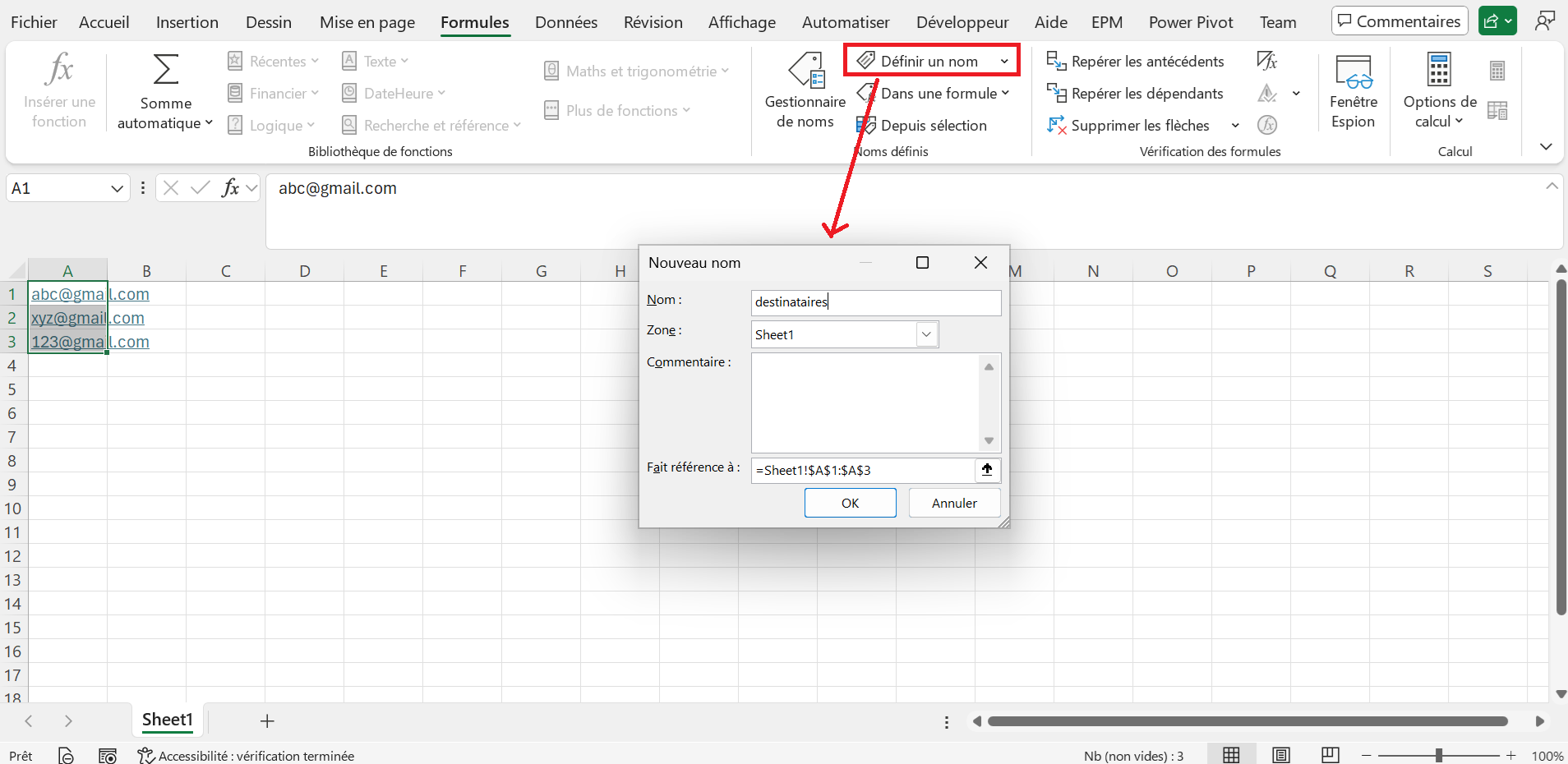Image resolution: width=1568 pixels, height=764 pixels.
Task: Click the Nom input field
Action: point(876,302)
